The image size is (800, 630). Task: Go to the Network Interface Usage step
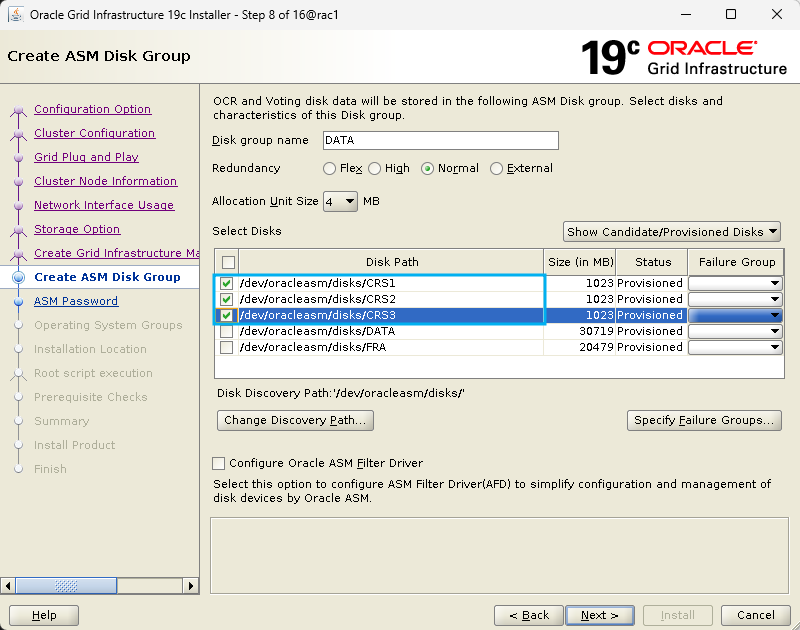click(104, 205)
